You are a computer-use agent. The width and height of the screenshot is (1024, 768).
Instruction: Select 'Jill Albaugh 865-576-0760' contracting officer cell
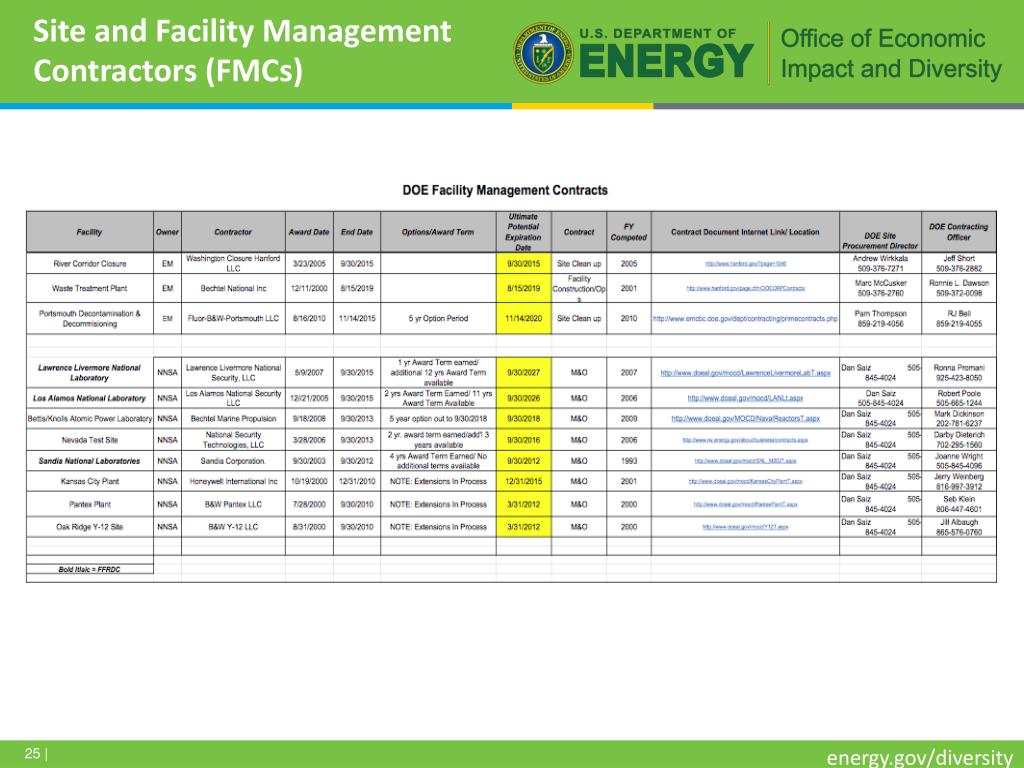point(959,526)
